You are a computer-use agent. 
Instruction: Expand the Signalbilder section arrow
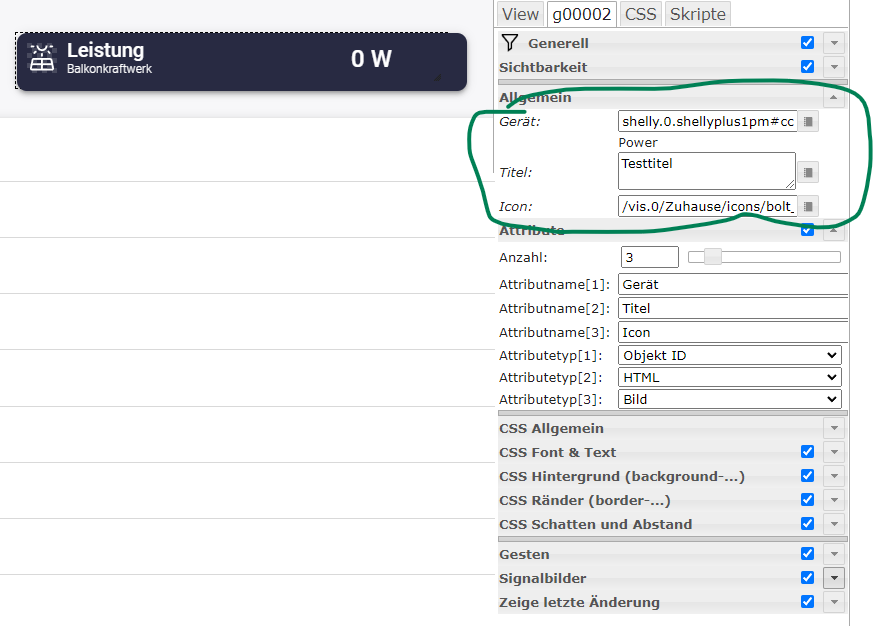(834, 578)
